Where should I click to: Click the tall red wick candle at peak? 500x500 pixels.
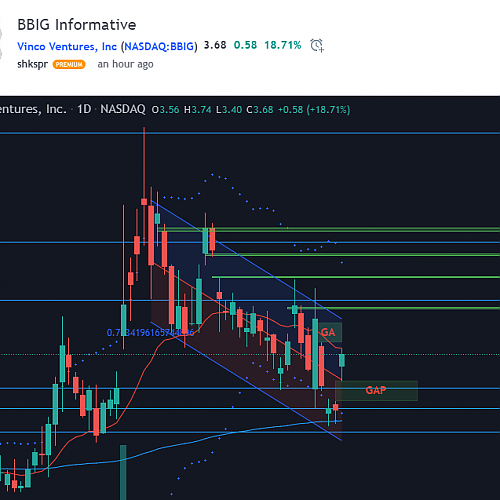point(144,186)
